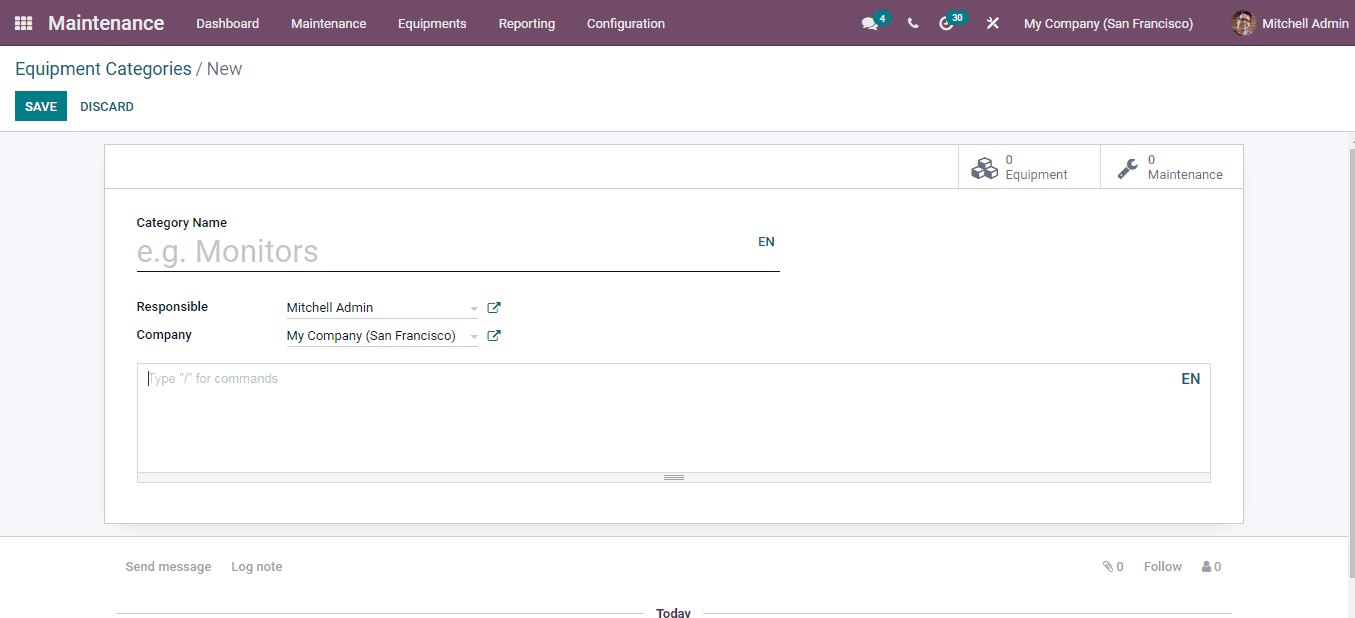Open the messaging conversations icon
1355x618 pixels.
point(869,22)
